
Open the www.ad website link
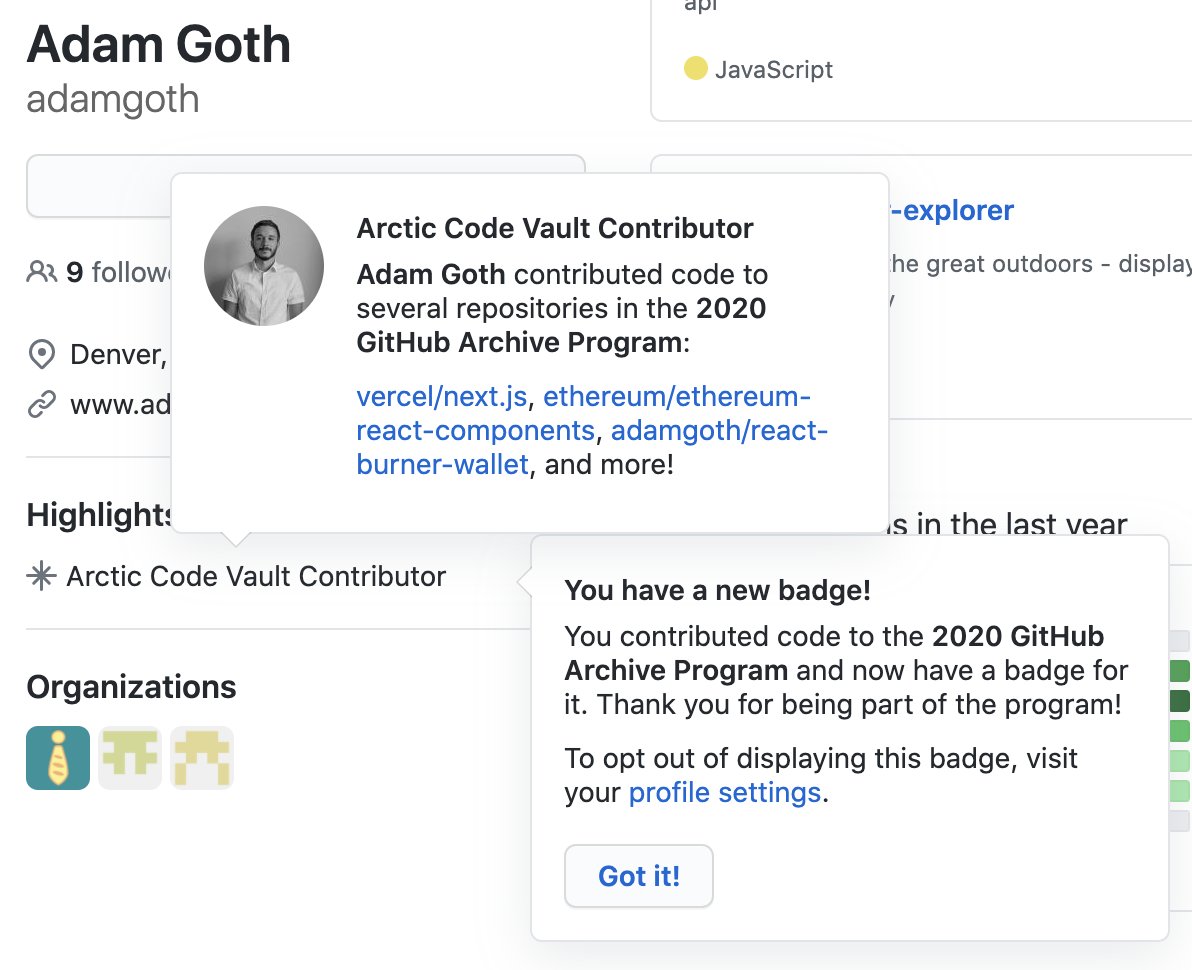click(x=121, y=404)
